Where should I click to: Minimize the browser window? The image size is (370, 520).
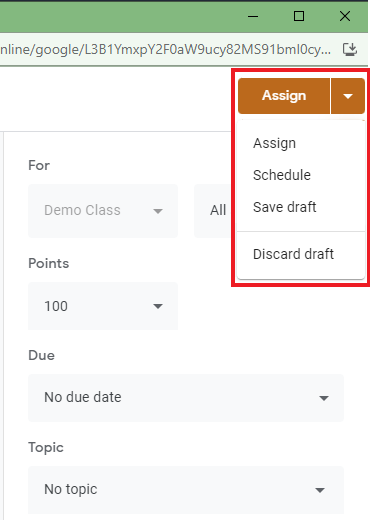click(x=253, y=16)
